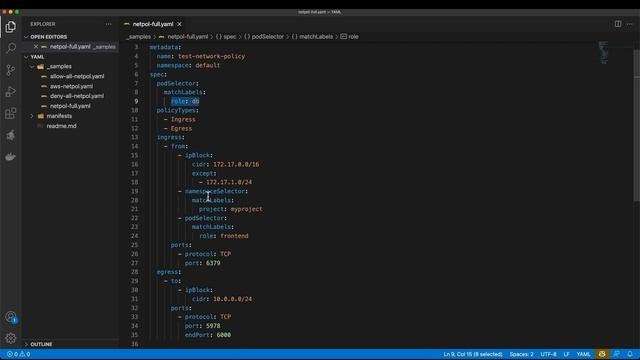Click _samples breadcrumb segment
This screenshot has width=640, height=360.
139,37
